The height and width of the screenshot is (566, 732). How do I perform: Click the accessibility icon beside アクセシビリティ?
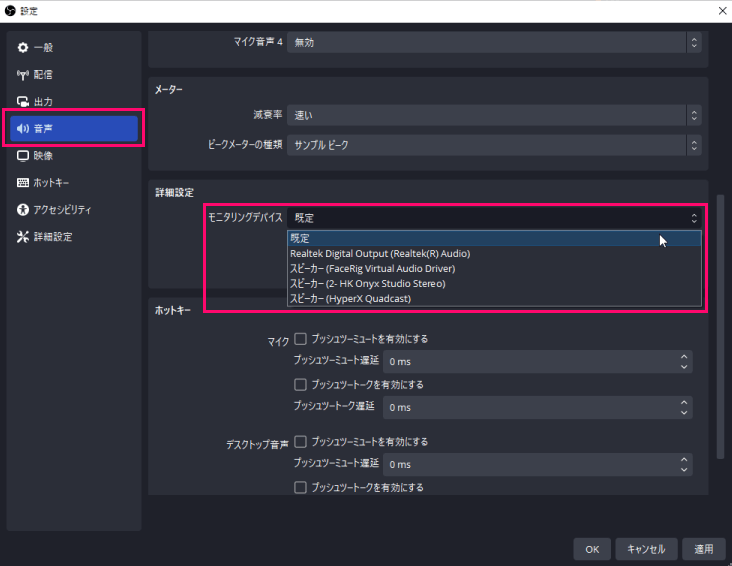pos(23,210)
